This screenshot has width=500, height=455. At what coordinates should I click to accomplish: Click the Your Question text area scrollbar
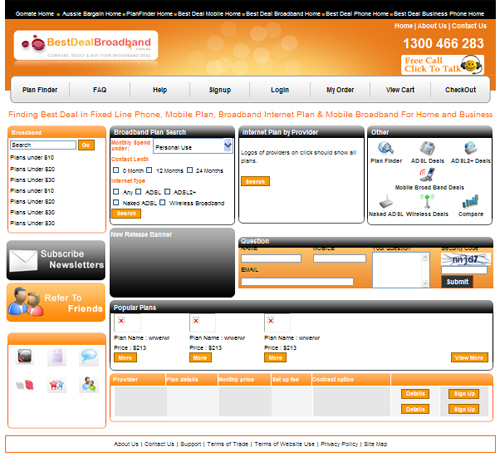click(425, 270)
